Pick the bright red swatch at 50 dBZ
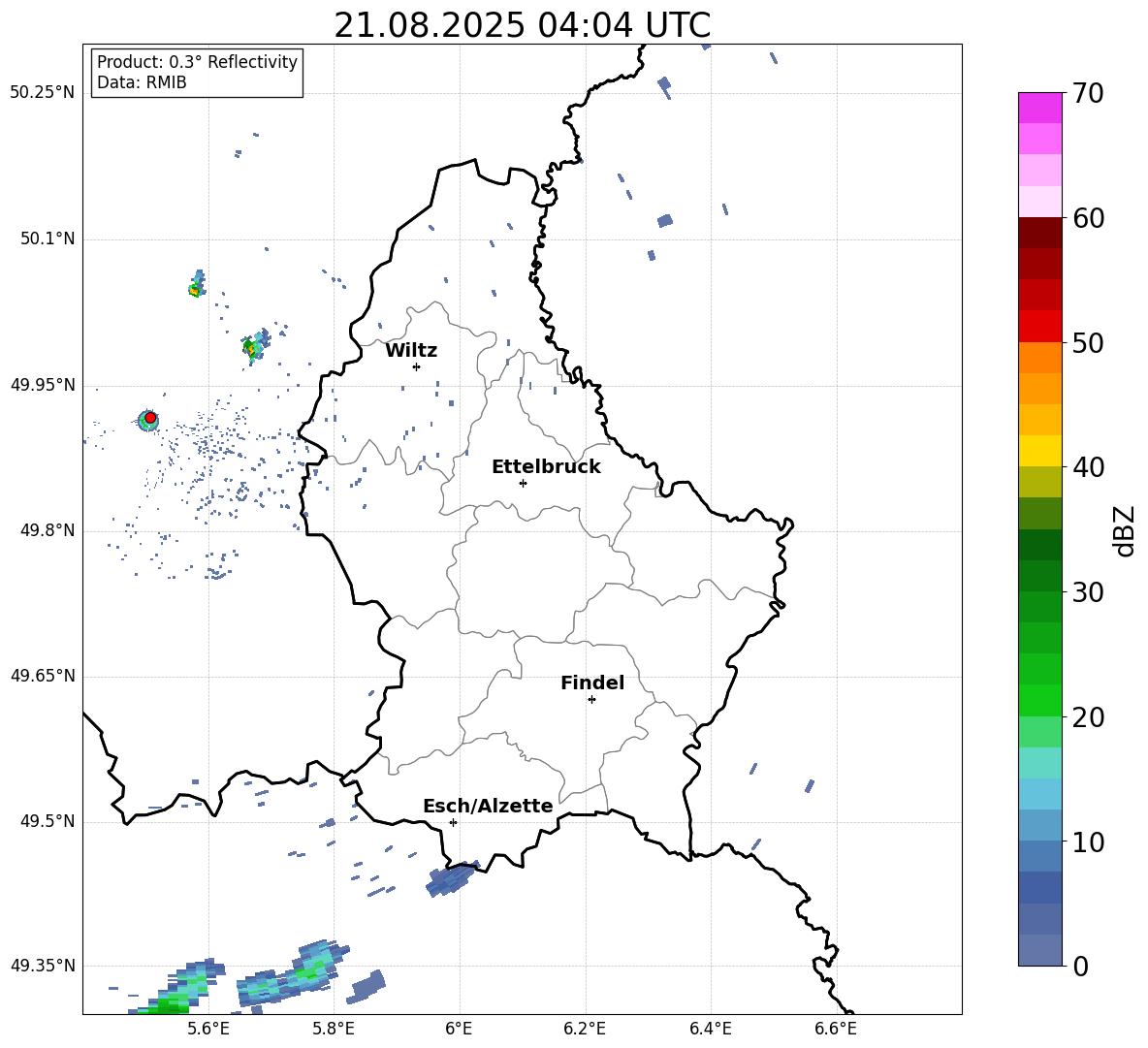This screenshot has height=1048, width=1148. click(1039, 327)
